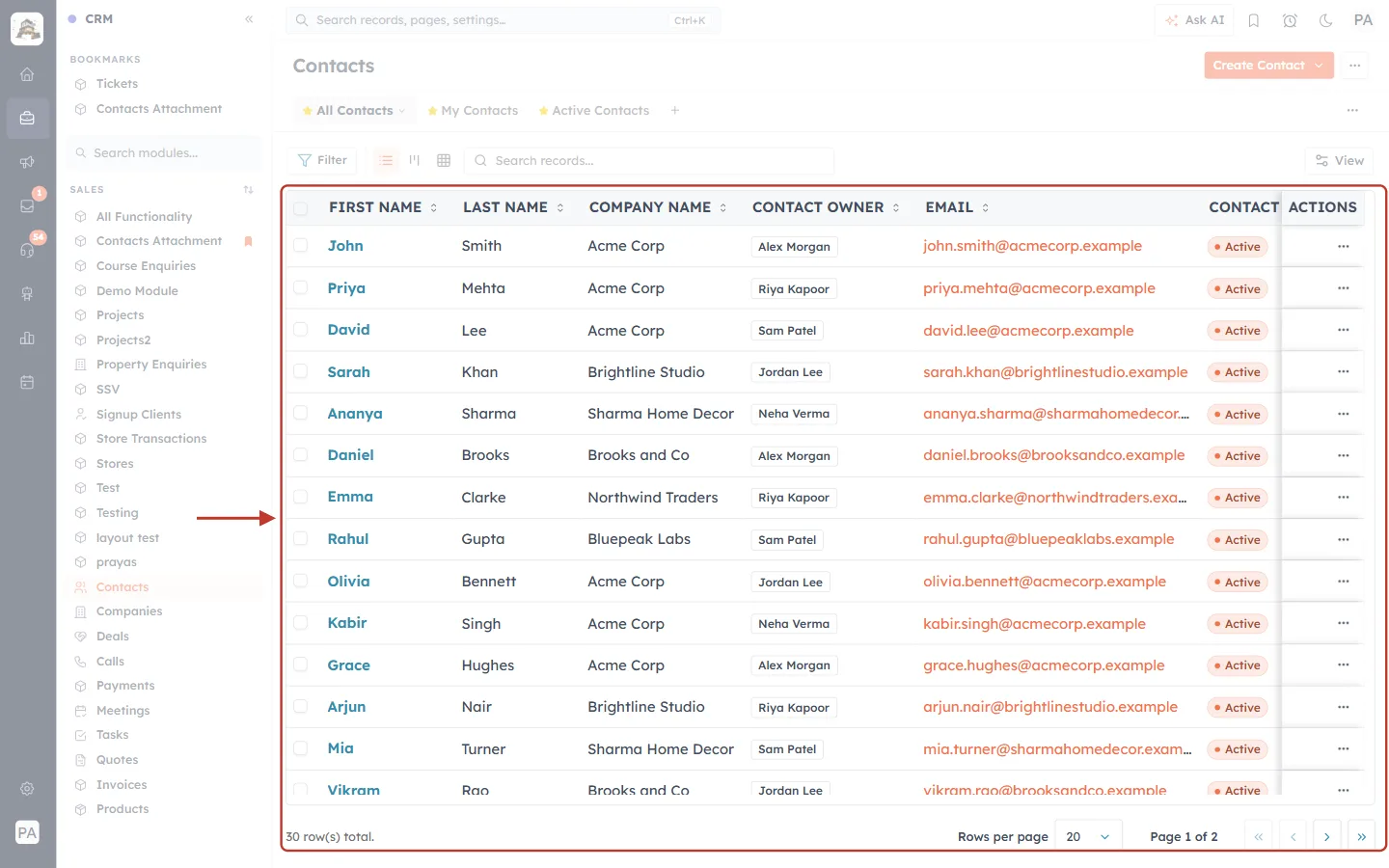Add a new view tab with plus
Image resolution: width=1389 pixels, height=868 pixels.
(675, 110)
